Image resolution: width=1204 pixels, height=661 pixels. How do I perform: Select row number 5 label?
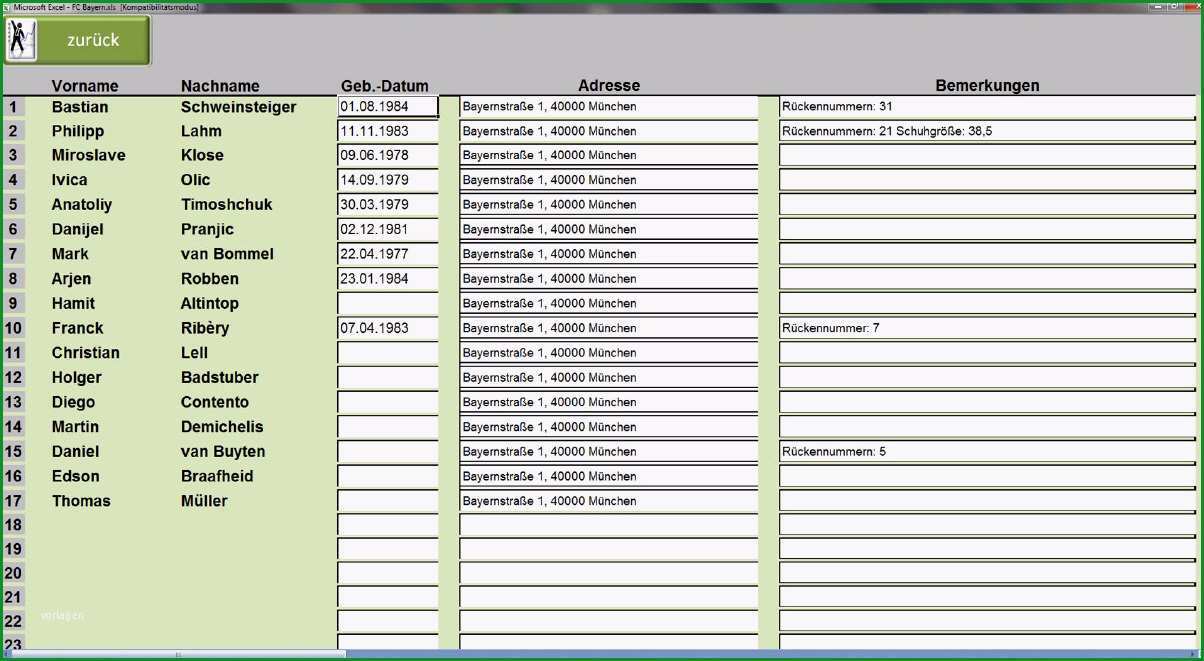(13, 205)
